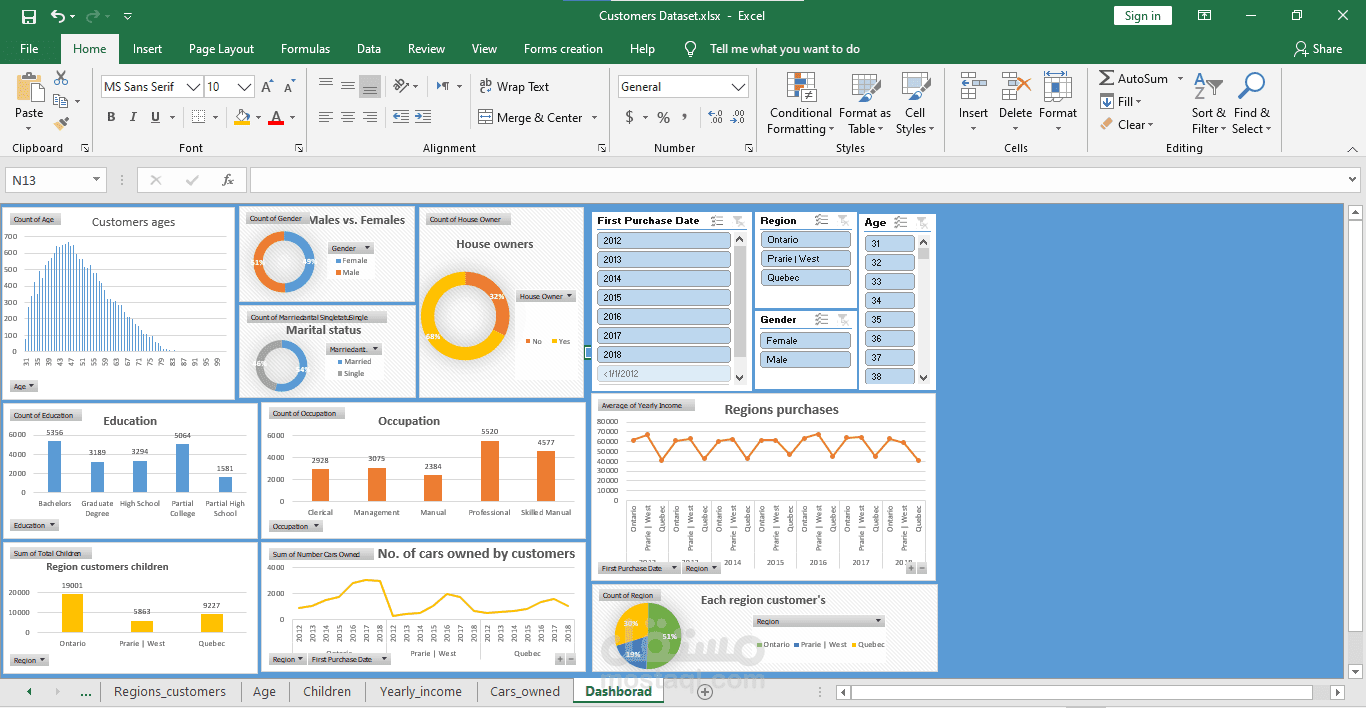Click the Format Painter brush icon

click(61, 124)
